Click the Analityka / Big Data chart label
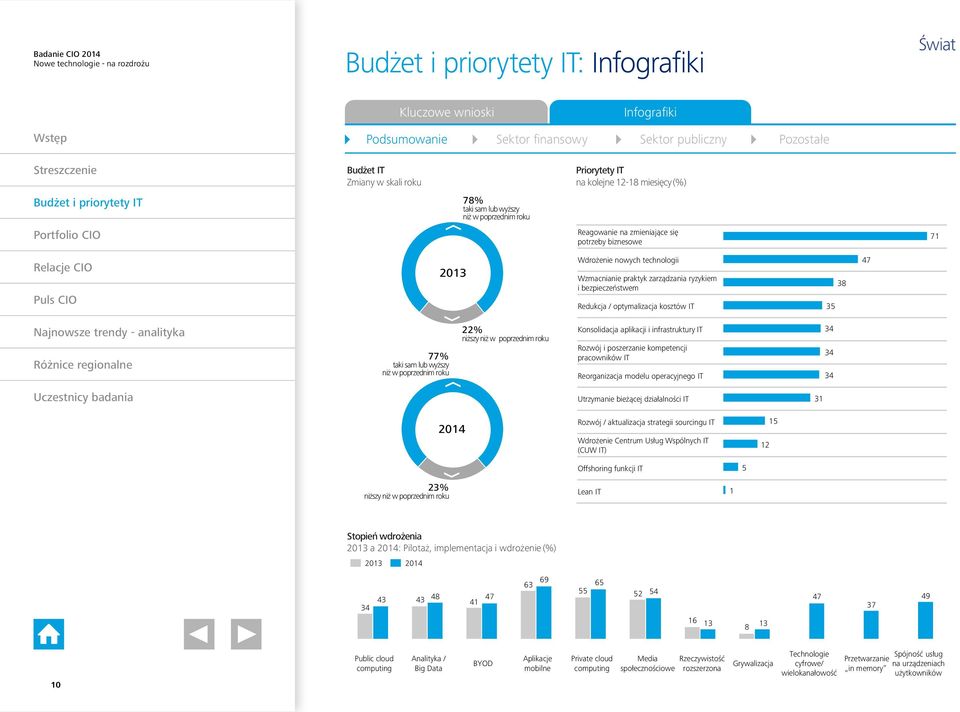 click(x=428, y=664)
